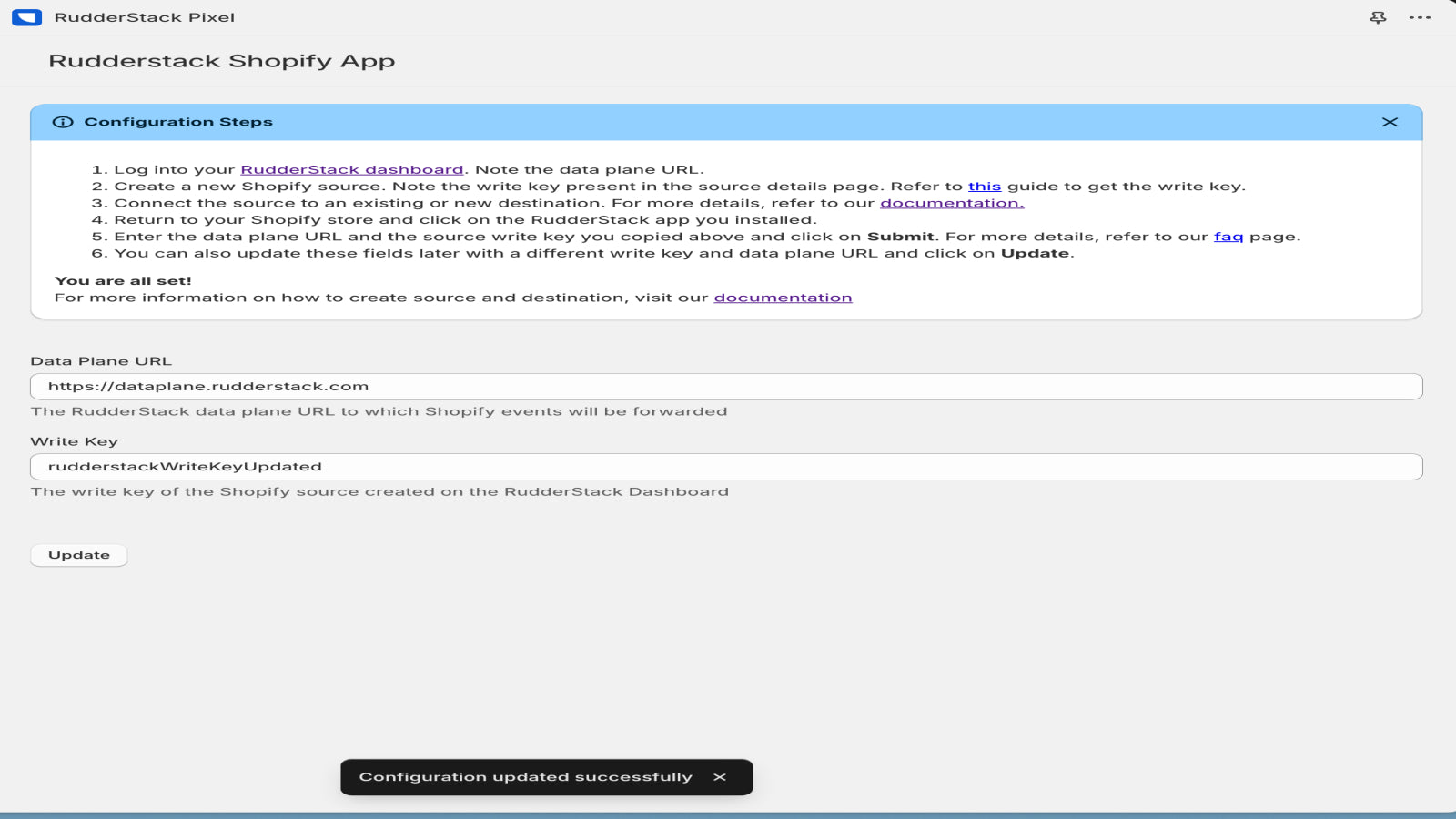This screenshot has height=819, width=1456.
Task: Click the 'this' guide link for write key
Action: (986, 186)
